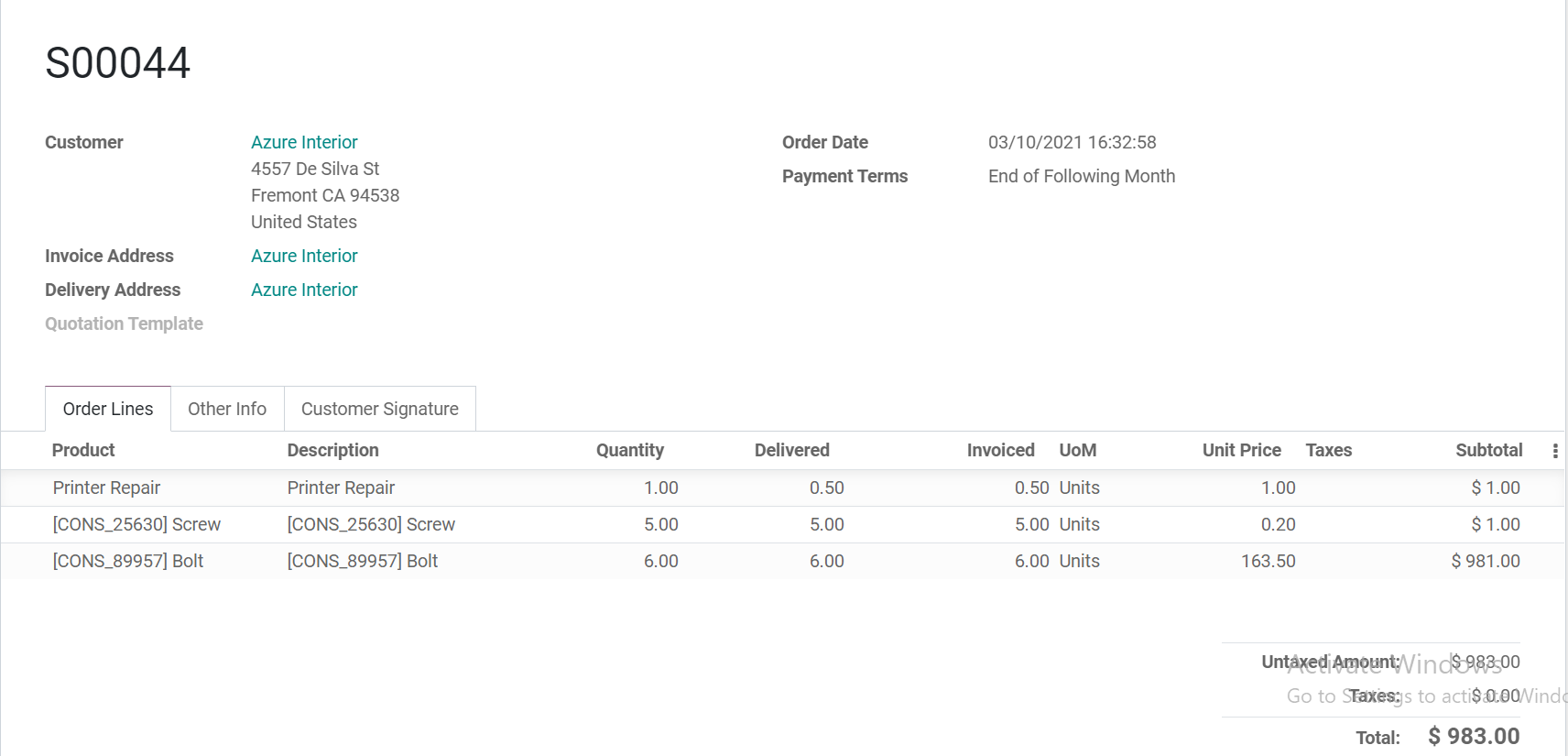This screenshot has height=756, width=1568.
Task: Sort by the Delivered column header
Action: tap(791, 450)
